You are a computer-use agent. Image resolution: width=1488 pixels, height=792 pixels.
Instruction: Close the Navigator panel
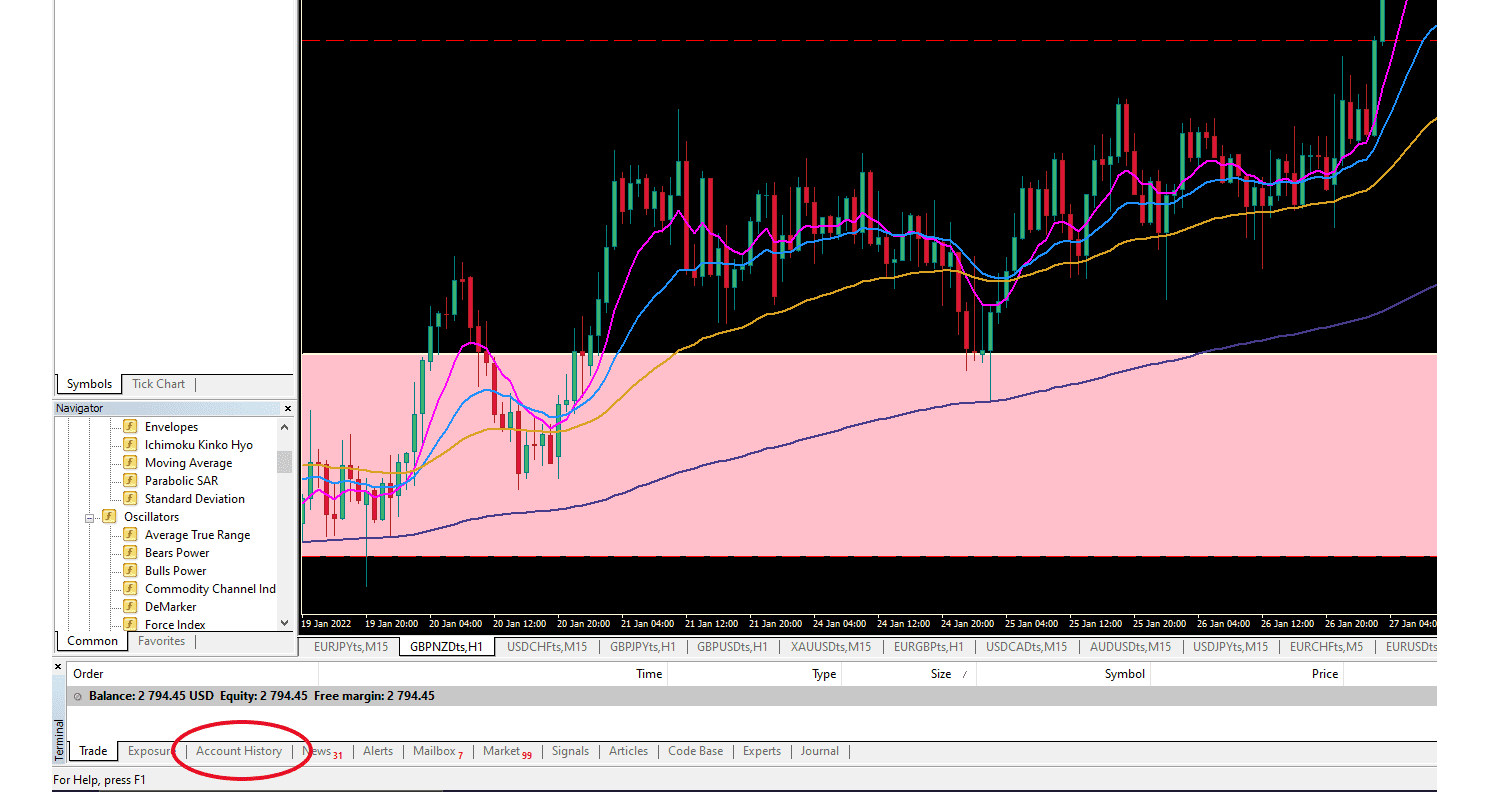coord(288,408)
